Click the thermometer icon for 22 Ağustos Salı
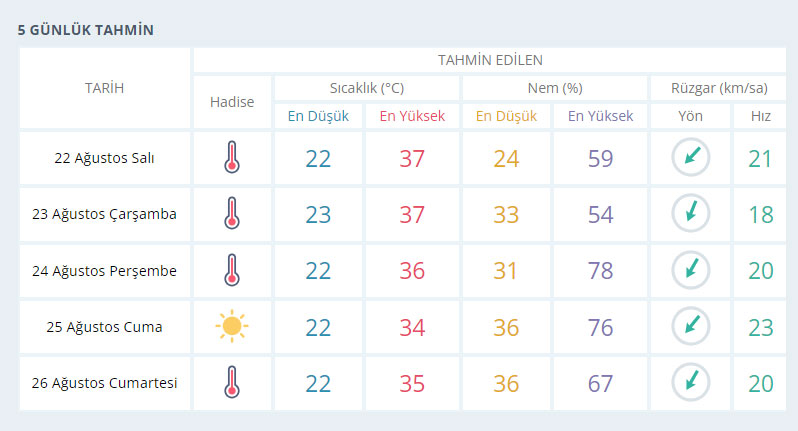Image resolution: width=798 pixels, height=431 pixels. (x=232, y=157)
